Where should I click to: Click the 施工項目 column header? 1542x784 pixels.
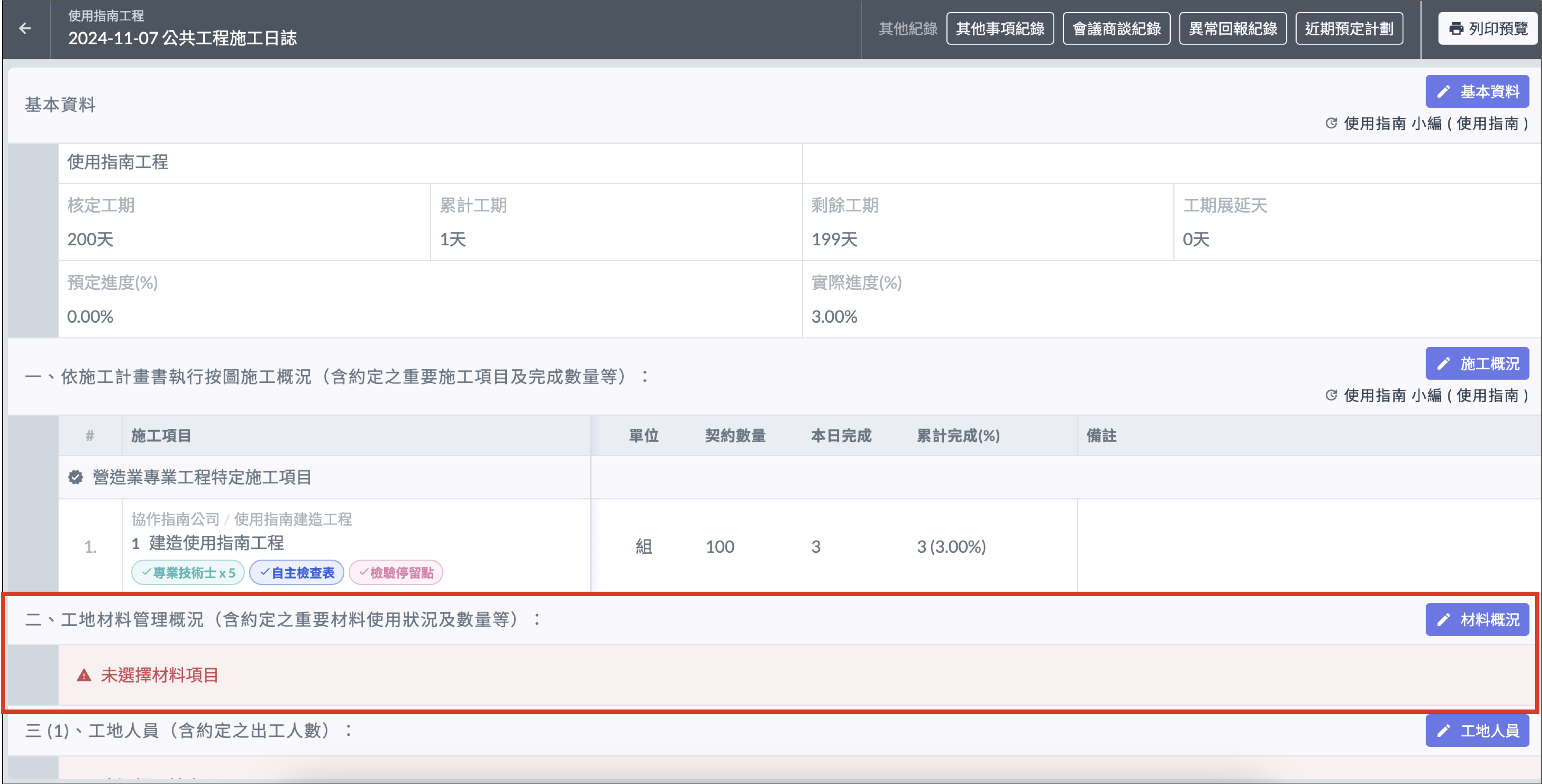[x=161, y=436]
